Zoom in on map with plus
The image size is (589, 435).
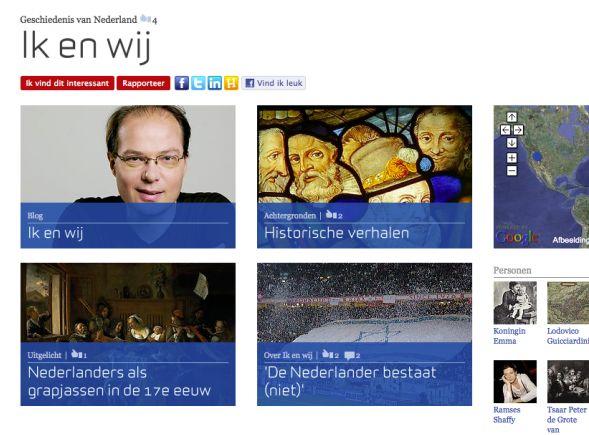tap(512, 158)
